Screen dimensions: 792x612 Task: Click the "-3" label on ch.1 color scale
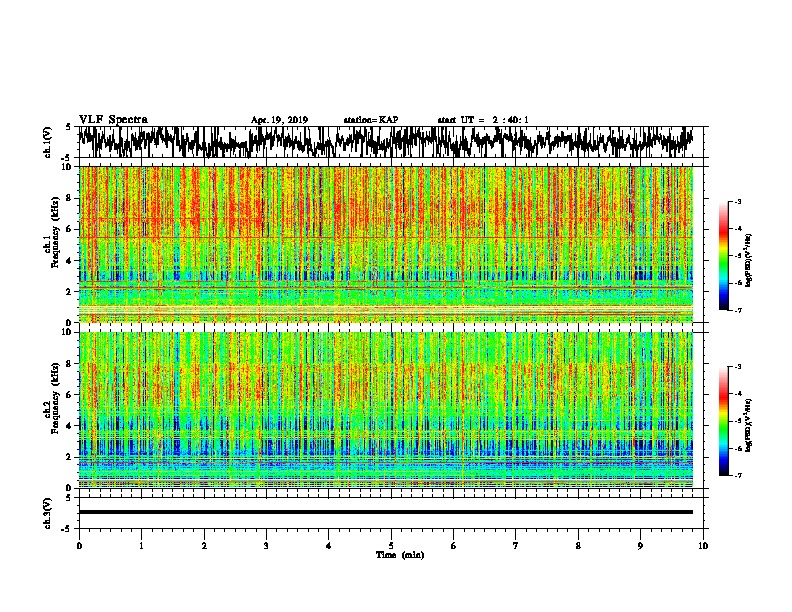coord(737,201)
